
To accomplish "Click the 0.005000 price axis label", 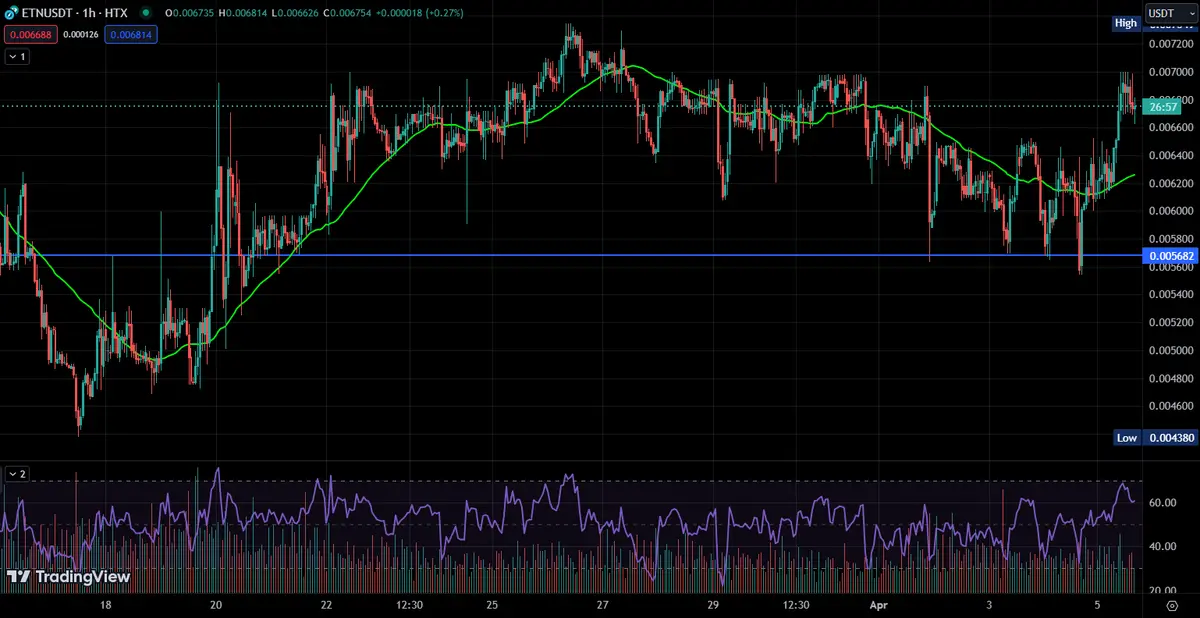I will 1170,351.
